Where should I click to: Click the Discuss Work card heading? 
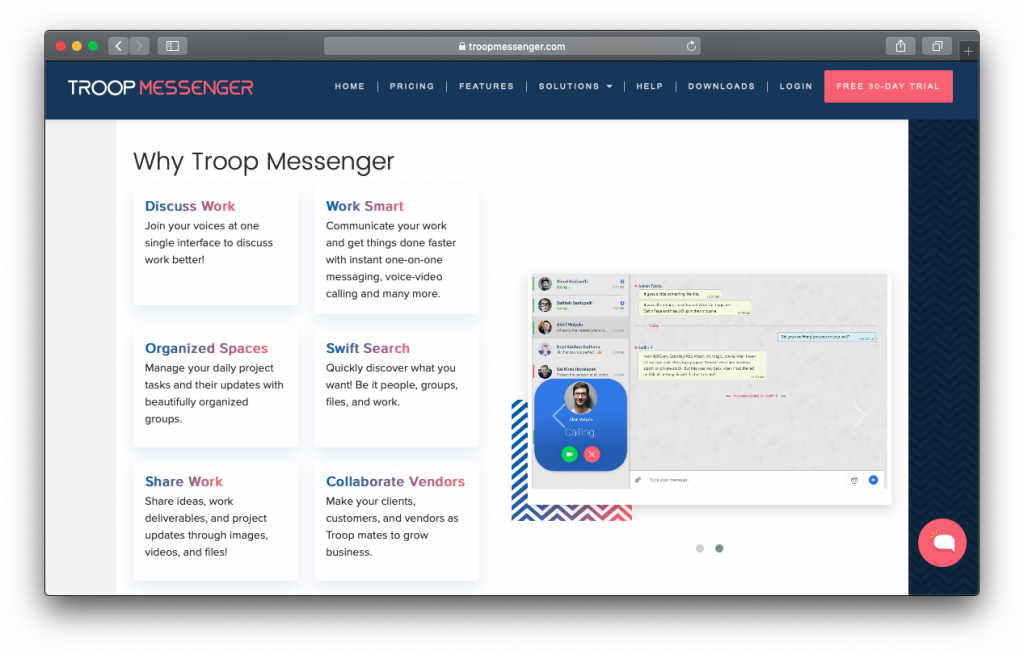tap(190, 206)
